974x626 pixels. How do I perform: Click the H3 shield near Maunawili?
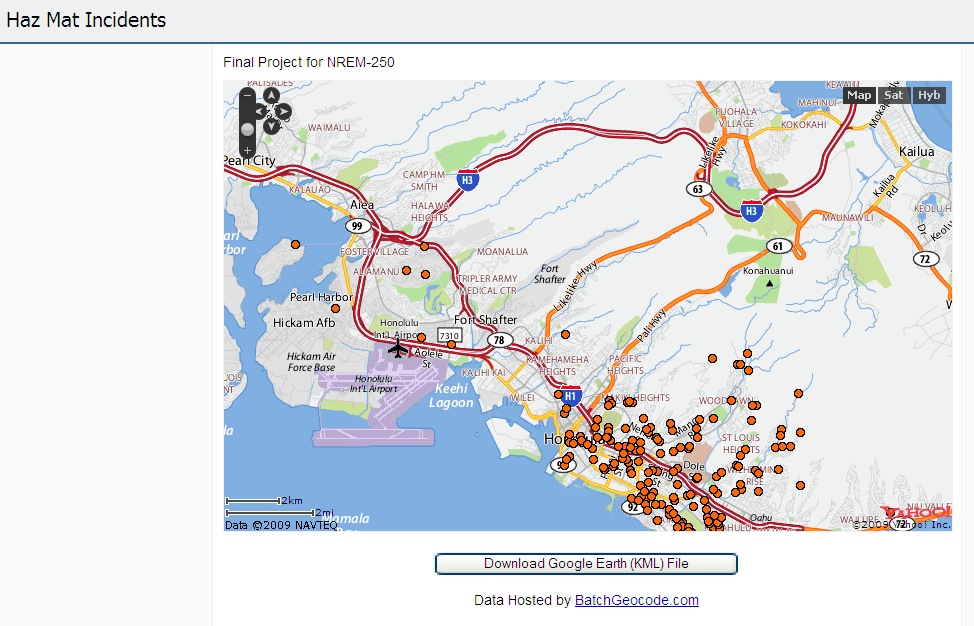(751, 211)
